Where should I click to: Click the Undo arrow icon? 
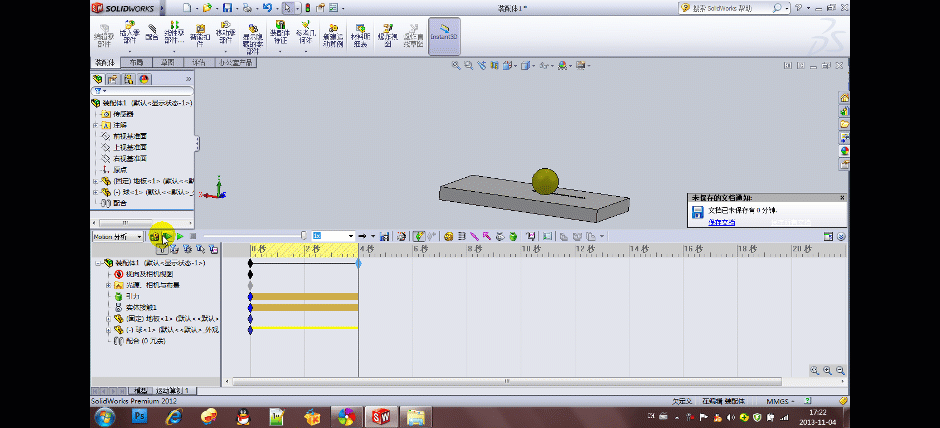pyautogui.click(x=267, y=8)
